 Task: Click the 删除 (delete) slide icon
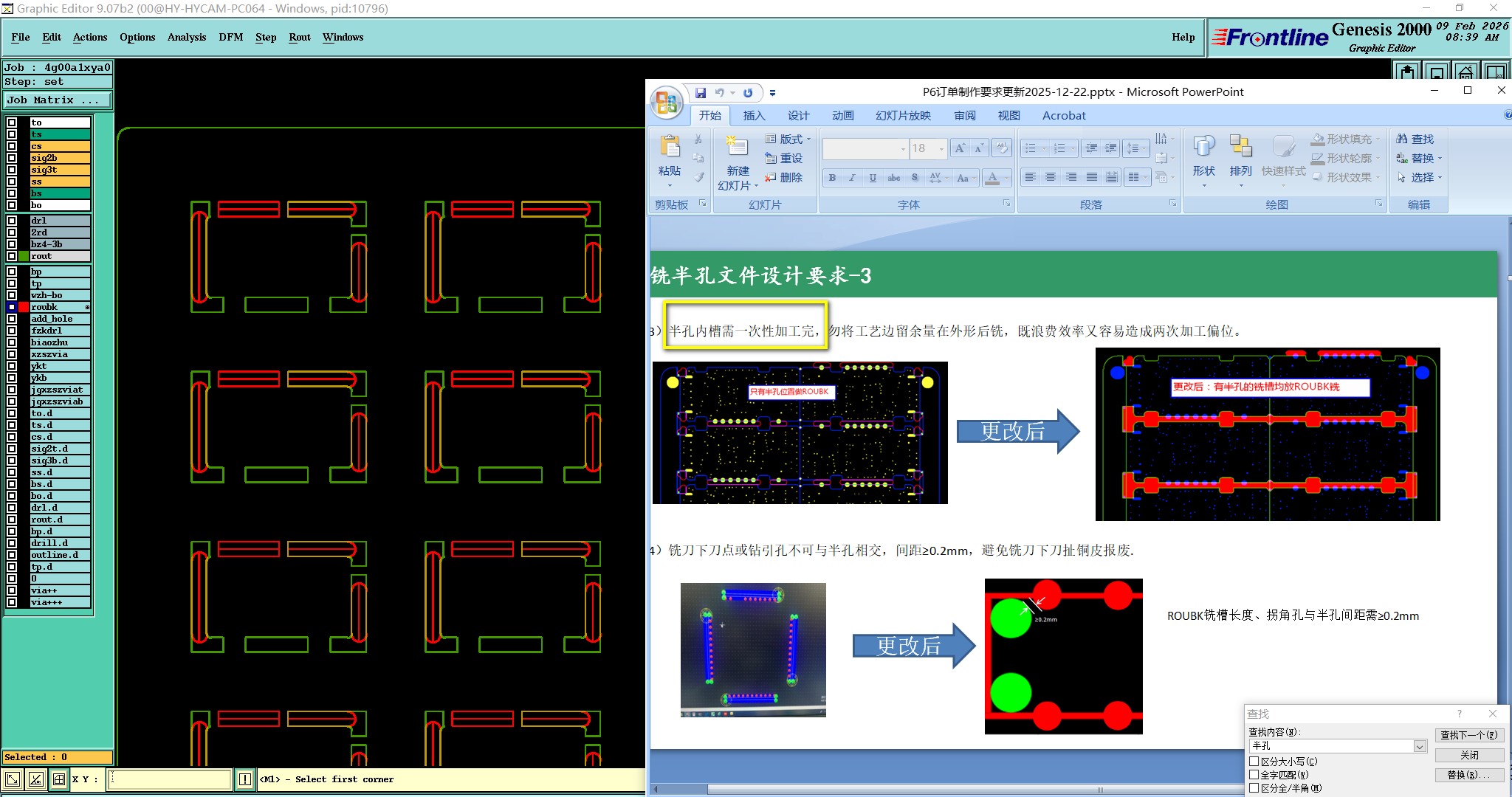(771, 178)
